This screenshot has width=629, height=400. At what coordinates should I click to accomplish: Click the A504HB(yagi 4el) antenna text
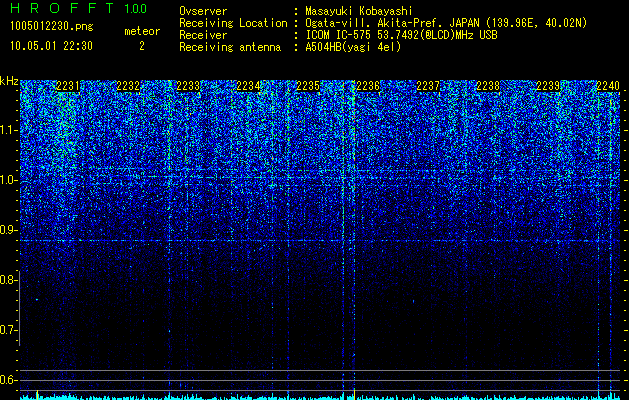click(353, 47)
